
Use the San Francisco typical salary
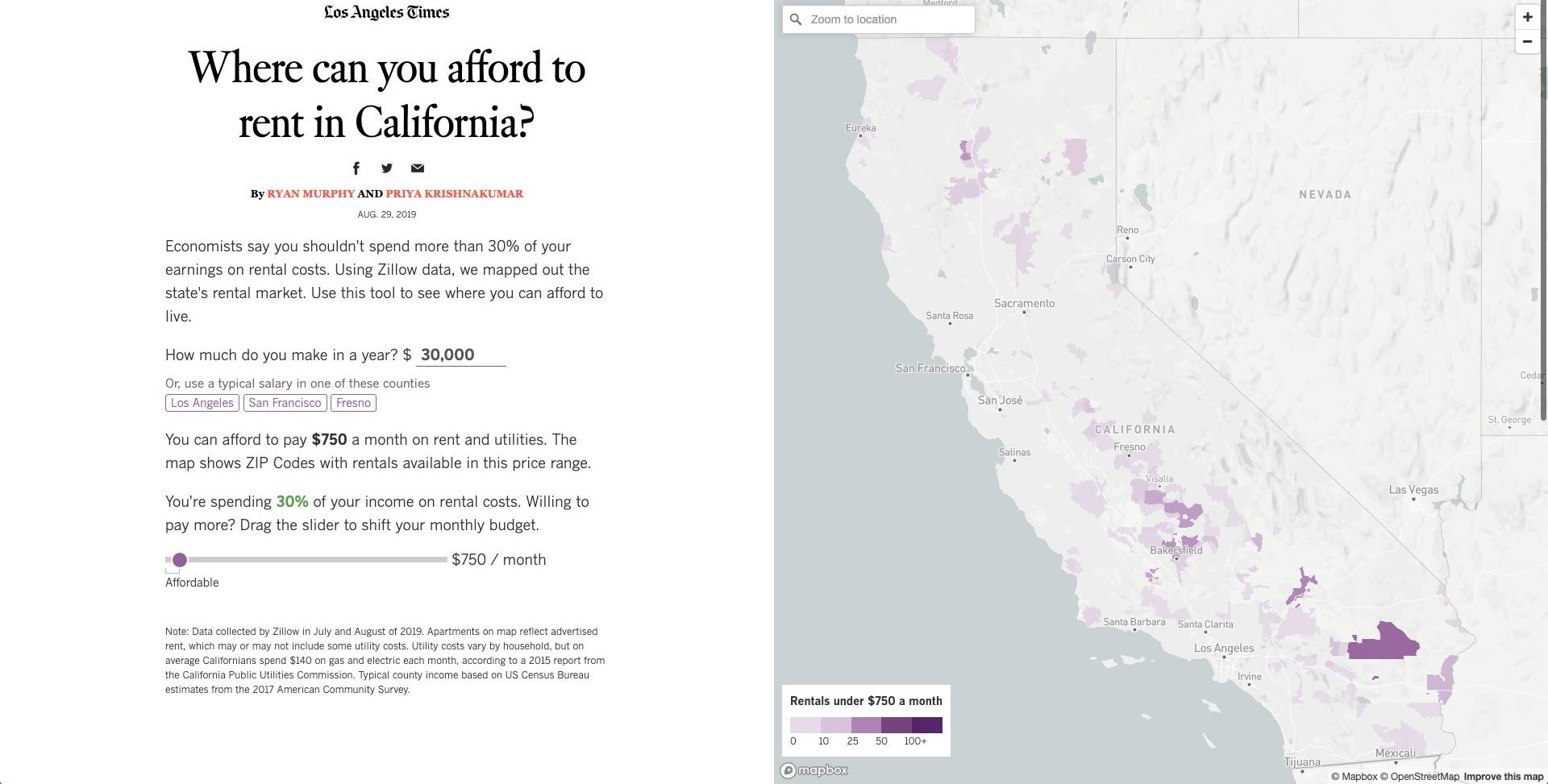285,403
